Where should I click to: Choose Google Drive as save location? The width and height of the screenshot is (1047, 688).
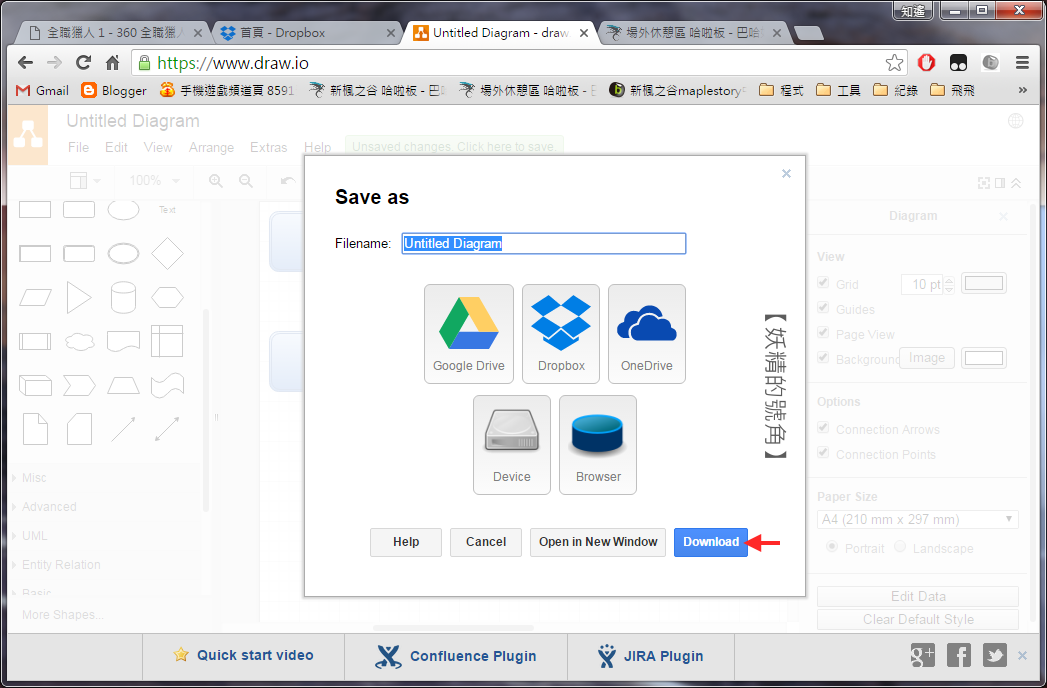469,334
